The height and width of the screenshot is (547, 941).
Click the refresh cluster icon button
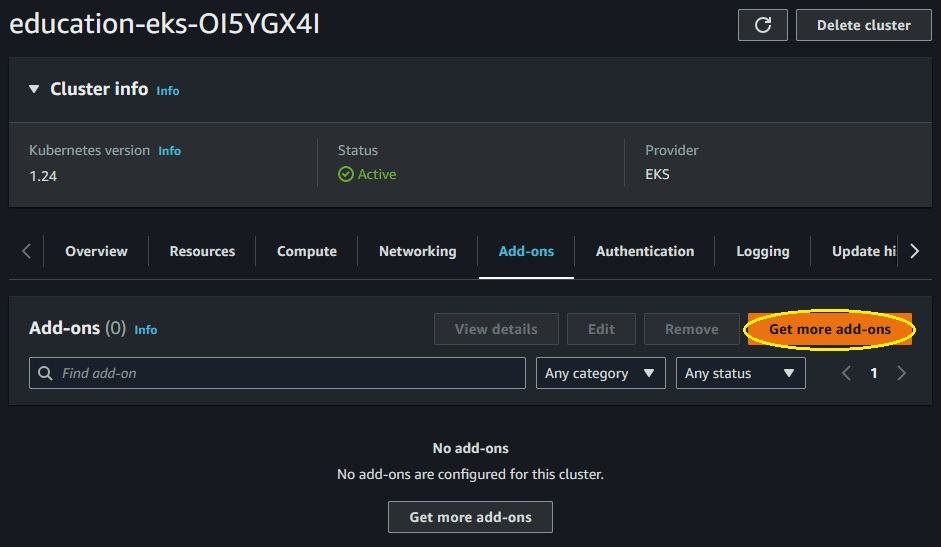762,25
